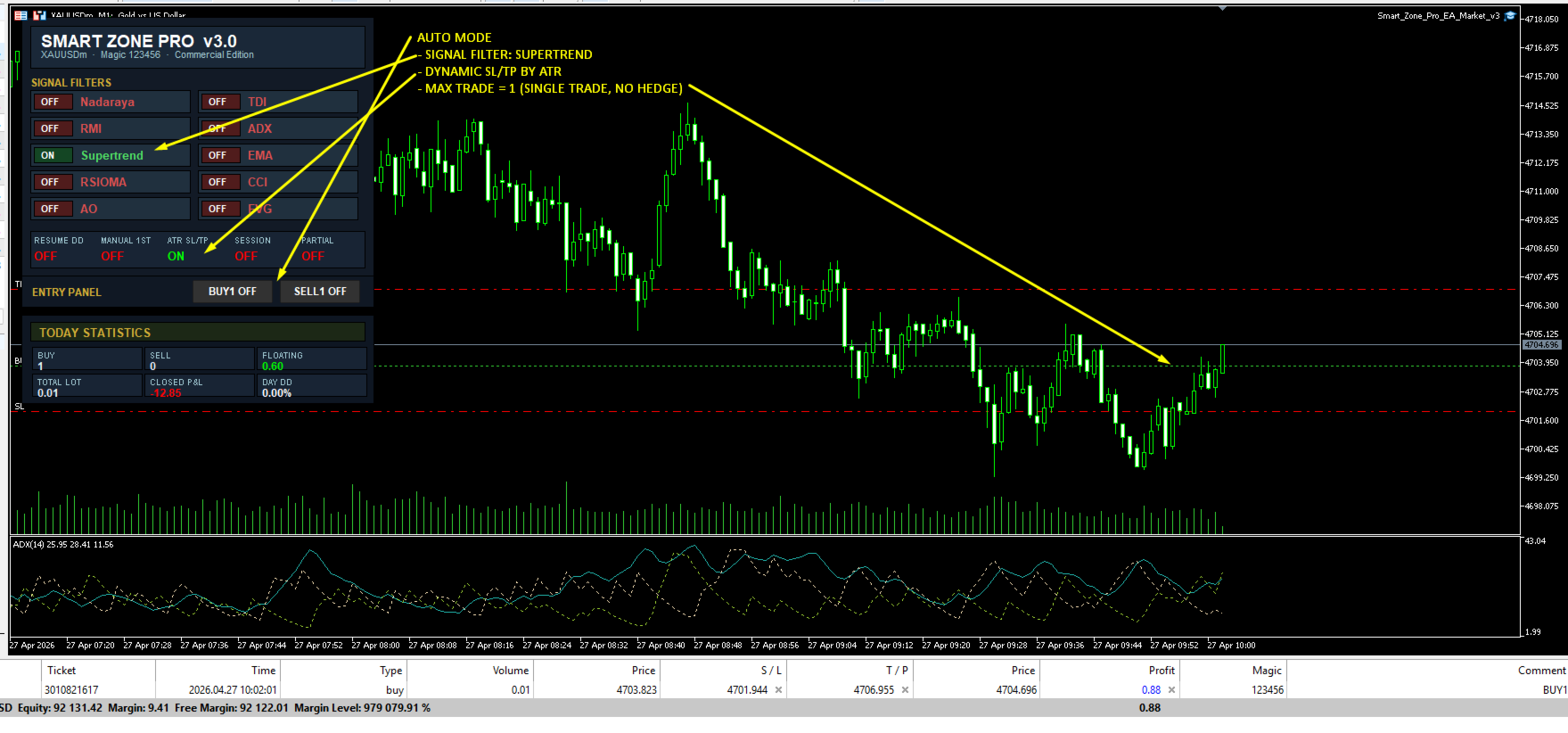Viewport: 1568px width, 733px height.
Task: Sort trades by S / L column header
Action: pyautogui.click(x=723, y=671)
